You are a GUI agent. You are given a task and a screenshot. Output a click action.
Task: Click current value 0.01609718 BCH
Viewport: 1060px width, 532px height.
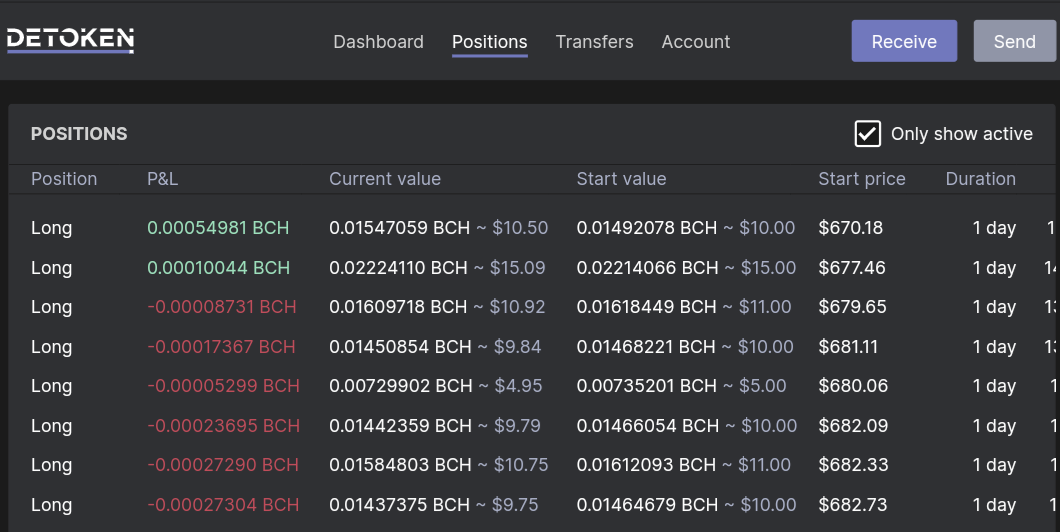[x=398, y=307]
